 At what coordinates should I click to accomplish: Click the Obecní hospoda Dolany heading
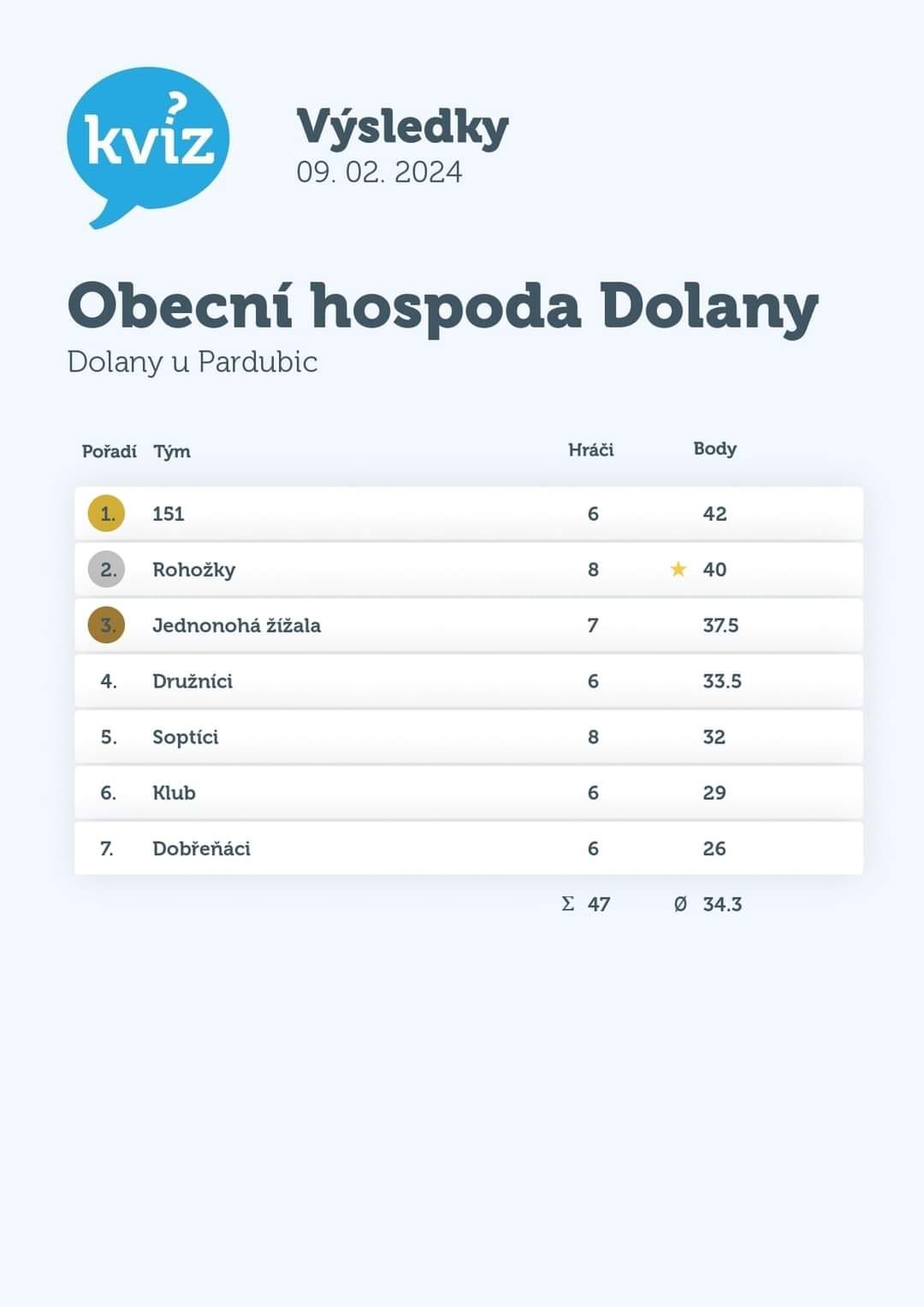[442, 306]
